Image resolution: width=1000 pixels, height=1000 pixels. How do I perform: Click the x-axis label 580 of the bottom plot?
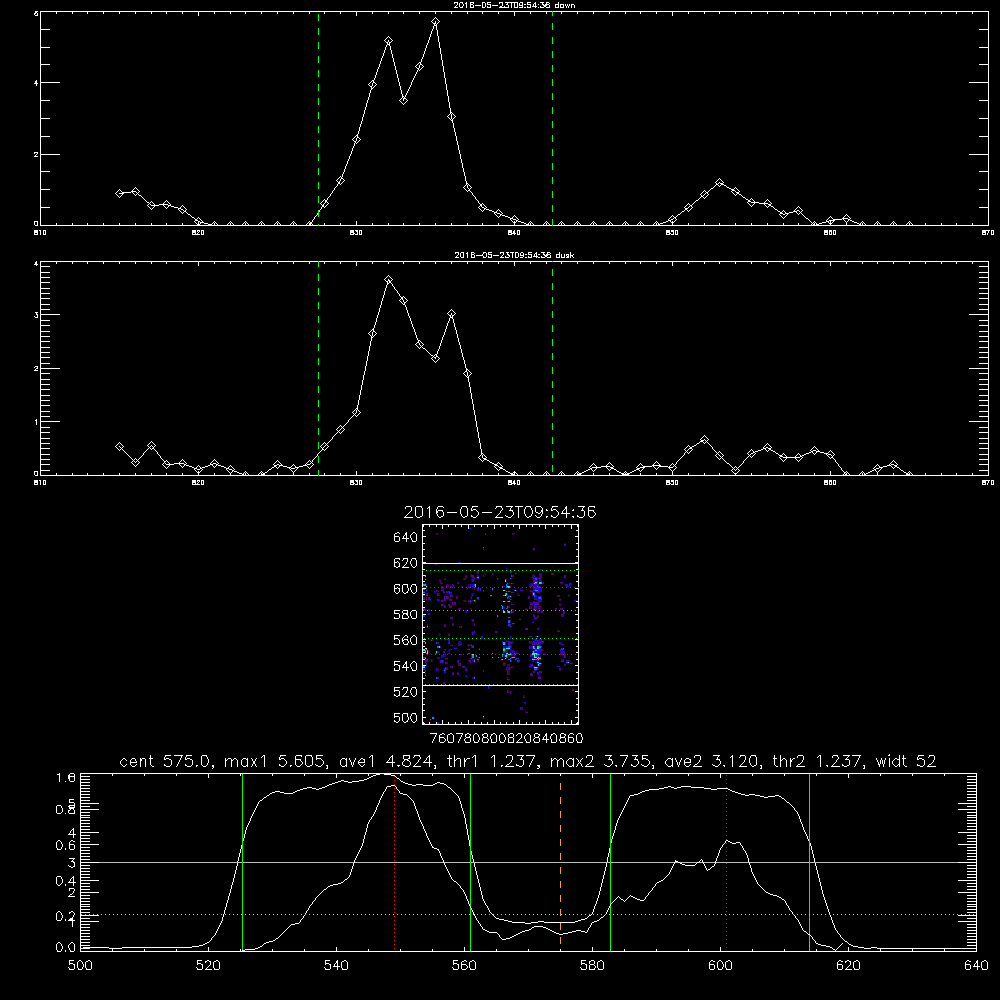pos(592,966)
